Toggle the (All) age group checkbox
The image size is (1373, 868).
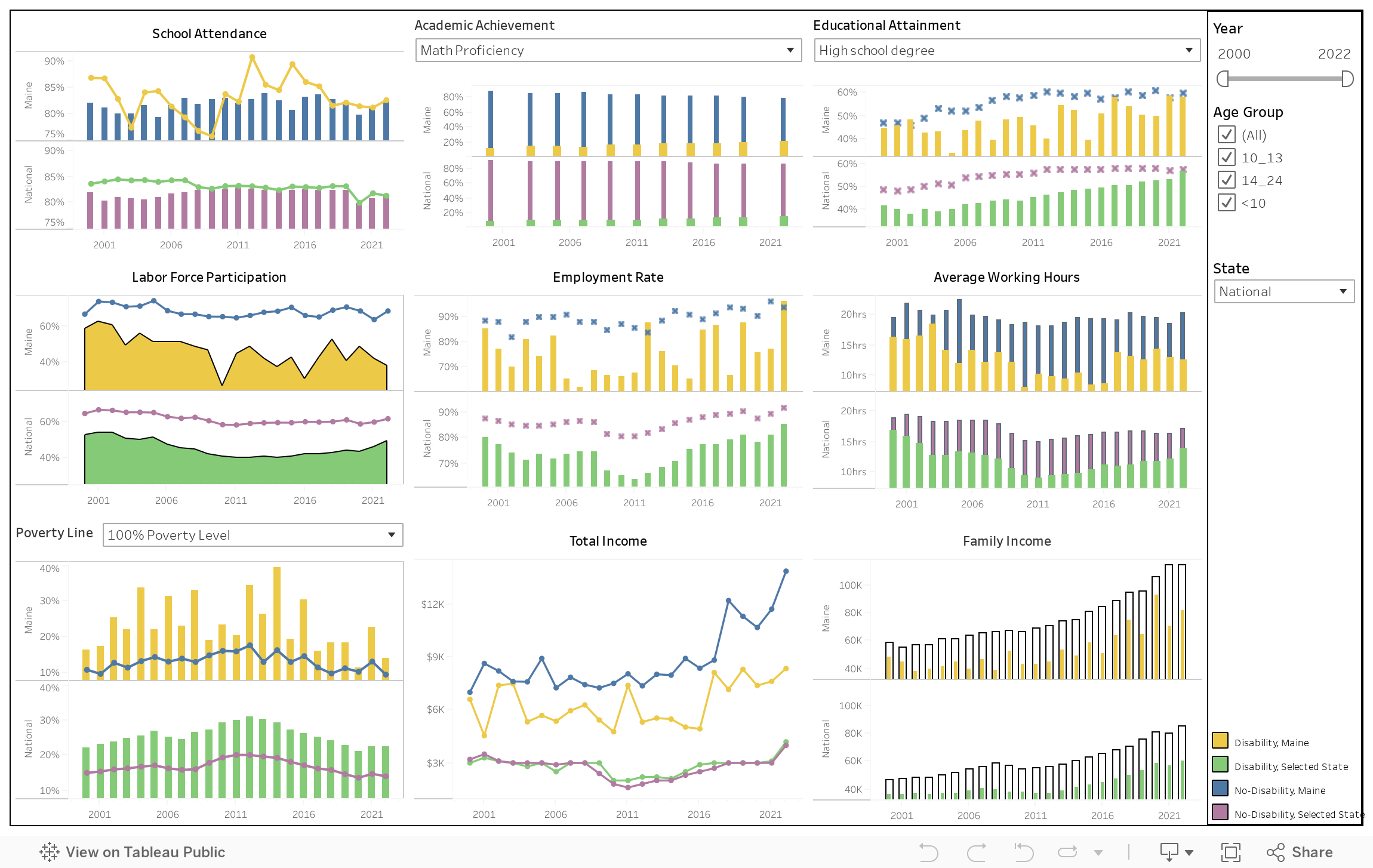pos(1227,135)
